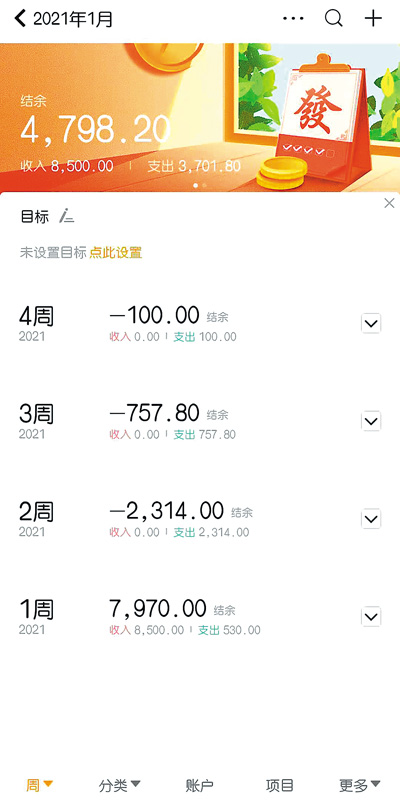This screenshot has width=400, height=811.
Task: Open the 分类 dropdown in bottom bar
Action: click(x=120, y=786)
